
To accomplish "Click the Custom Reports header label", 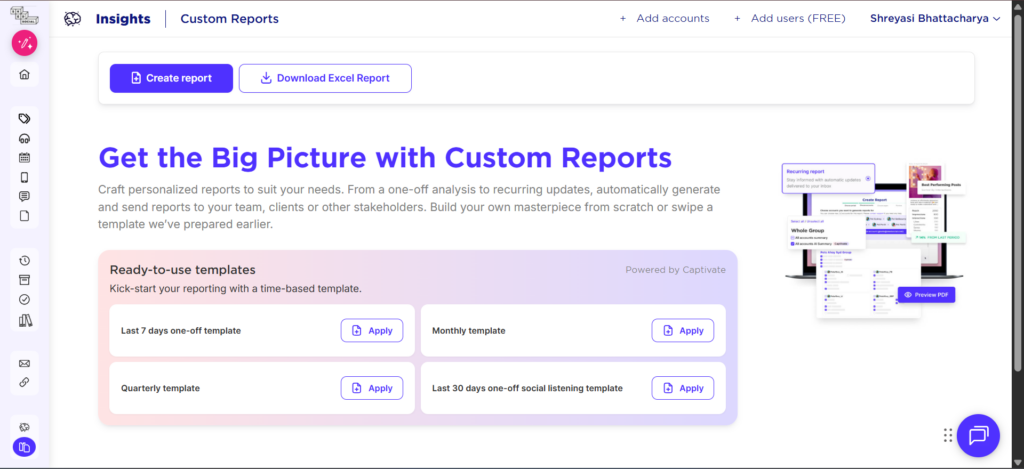I will 229,19.
